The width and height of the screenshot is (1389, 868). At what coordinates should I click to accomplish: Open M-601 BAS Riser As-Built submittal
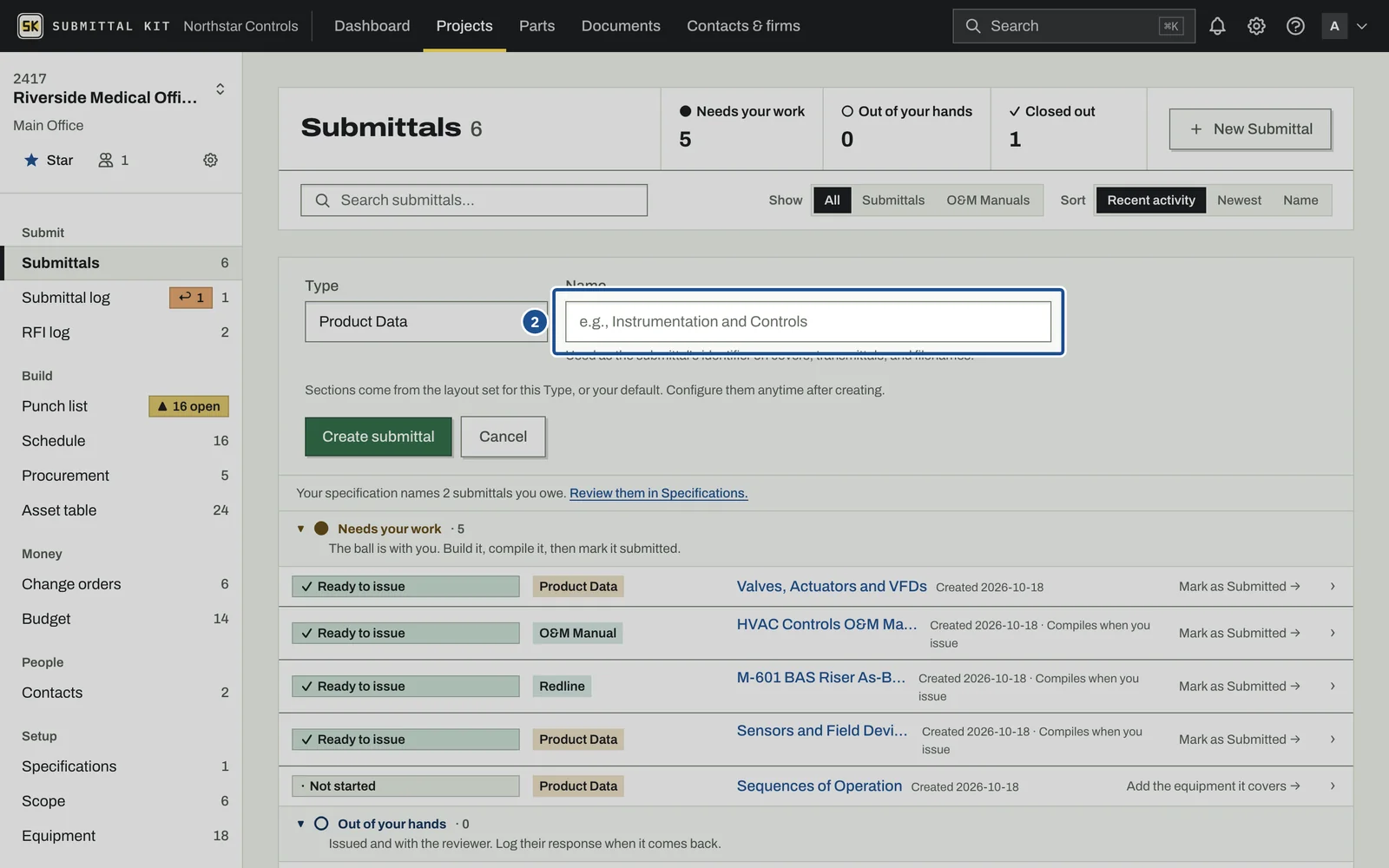coord(820,677)
